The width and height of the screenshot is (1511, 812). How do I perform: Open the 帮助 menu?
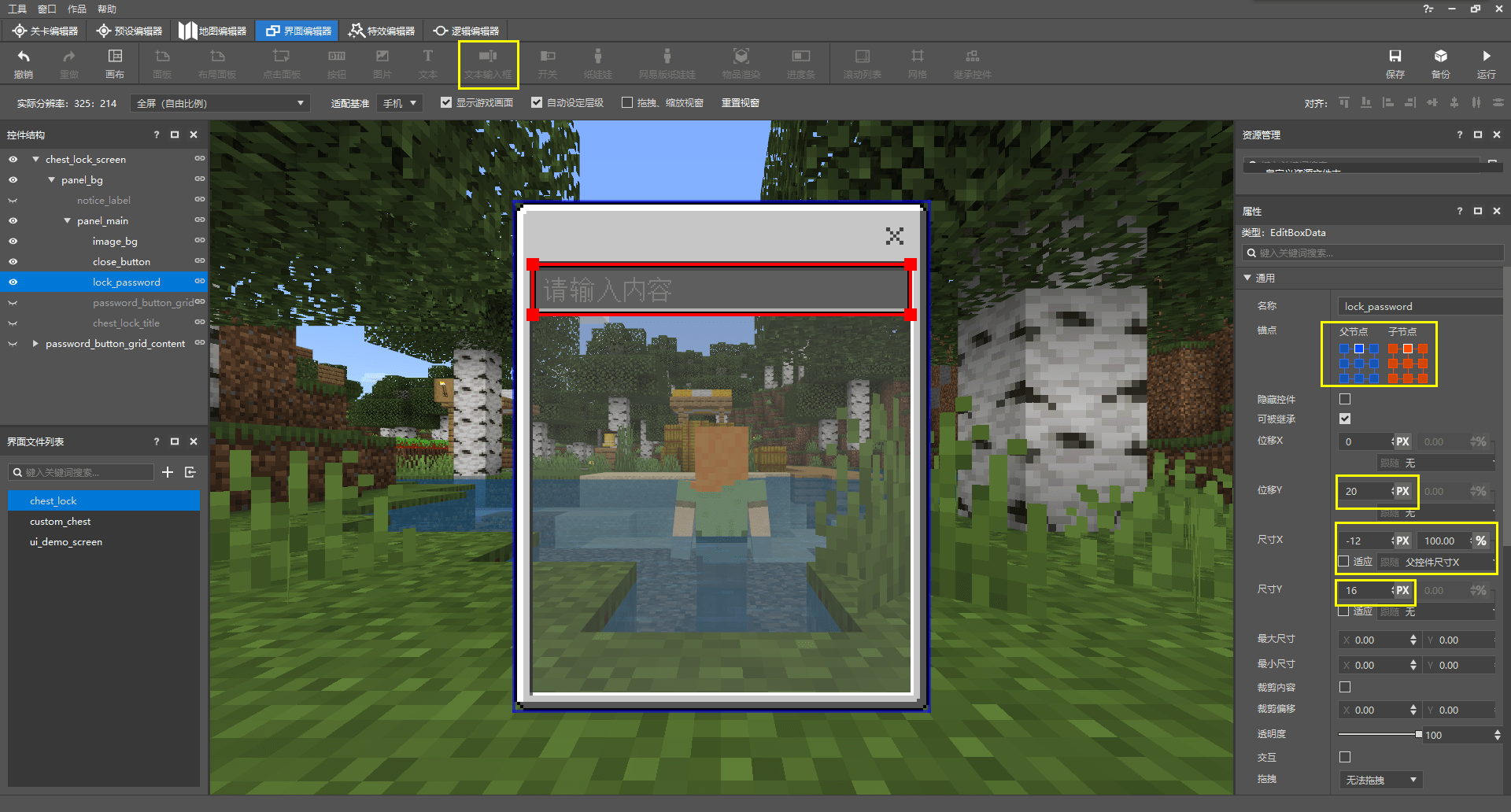tap(107, 9)
